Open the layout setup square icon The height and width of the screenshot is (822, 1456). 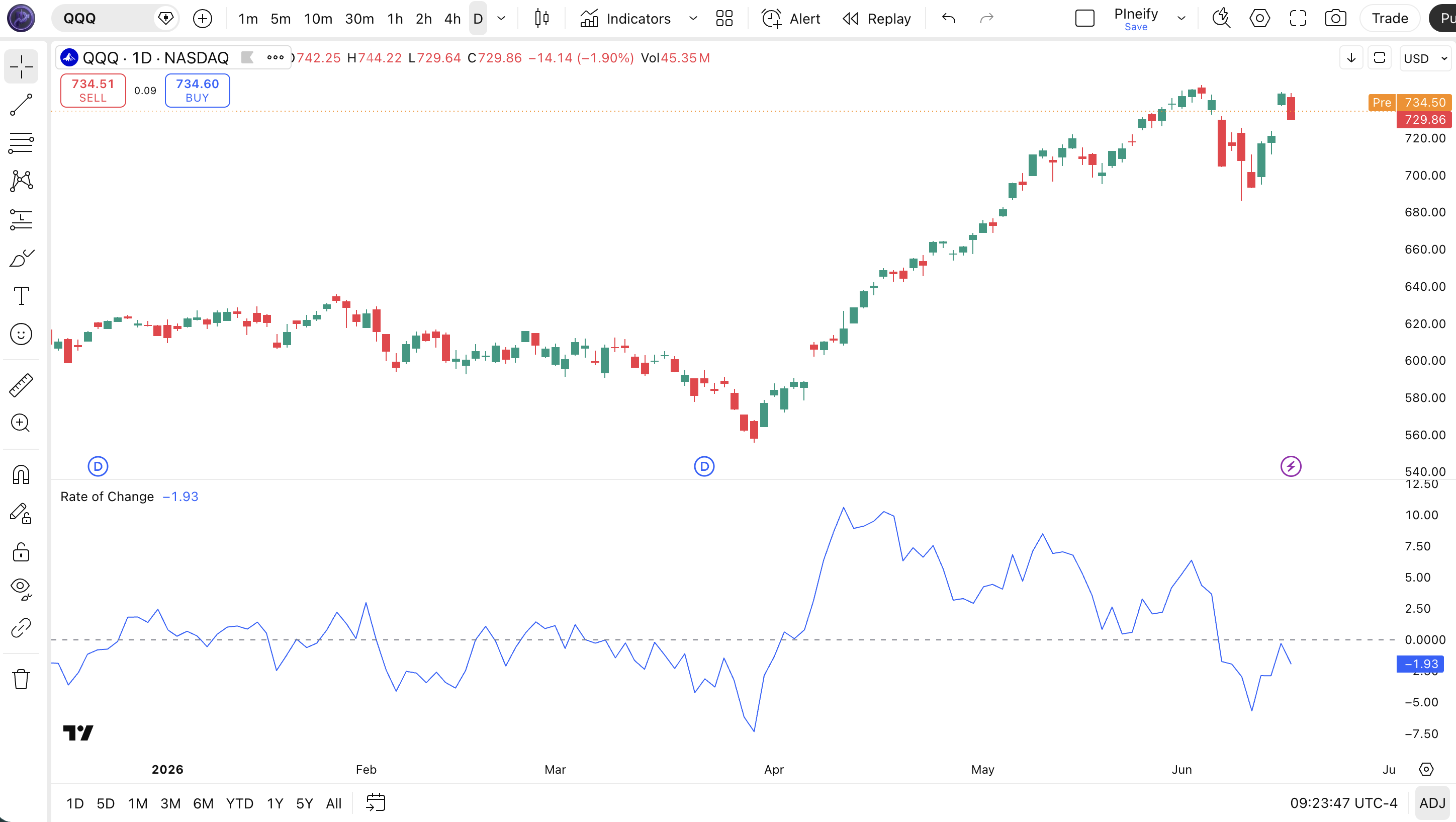[1084, 19]
